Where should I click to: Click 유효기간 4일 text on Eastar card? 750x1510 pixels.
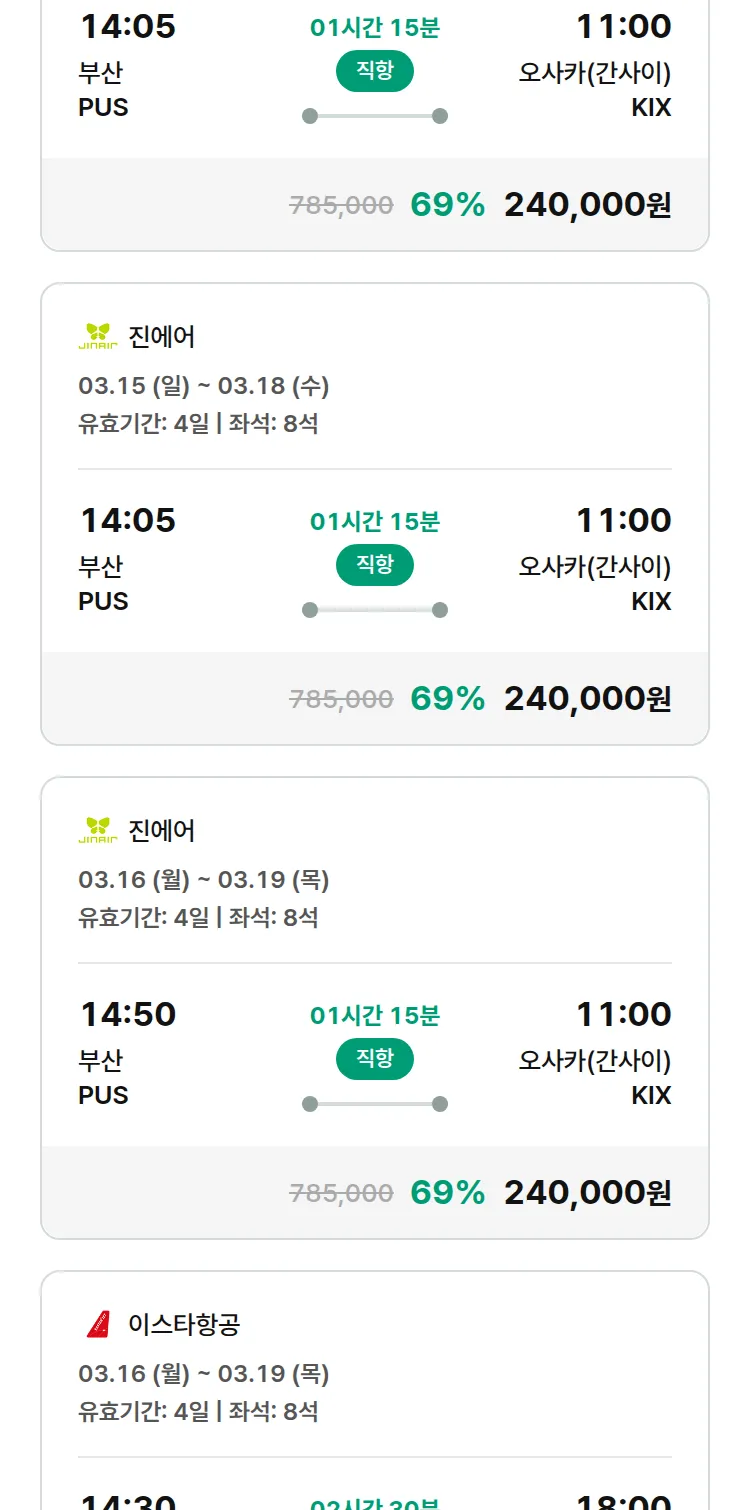tap(144, 1412)
